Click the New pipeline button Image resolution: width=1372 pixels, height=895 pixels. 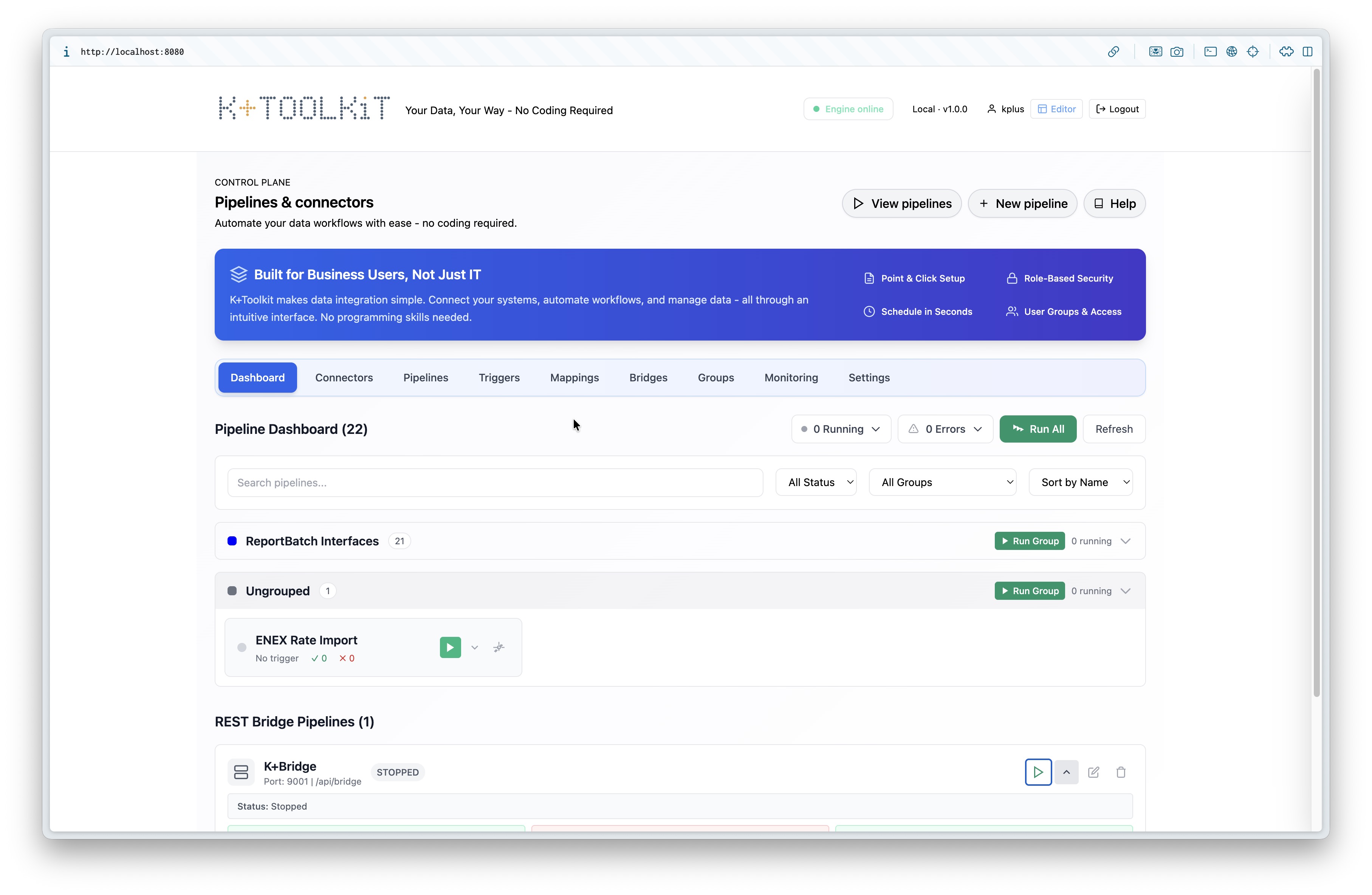(x=1022, y=203)
